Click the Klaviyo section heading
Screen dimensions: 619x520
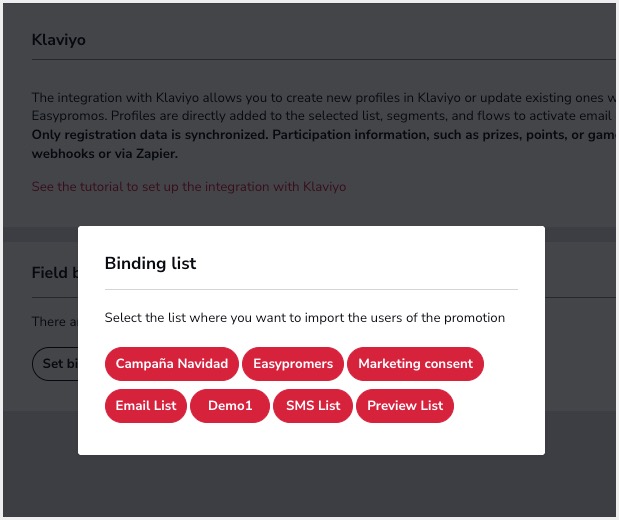point(59,42)
